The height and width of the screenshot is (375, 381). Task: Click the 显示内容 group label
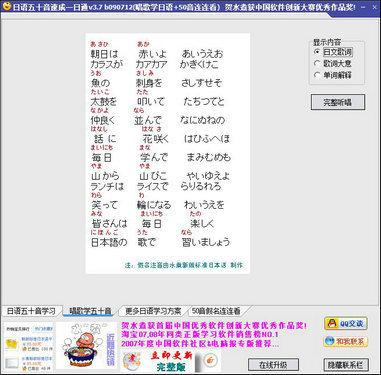(327, 43)
